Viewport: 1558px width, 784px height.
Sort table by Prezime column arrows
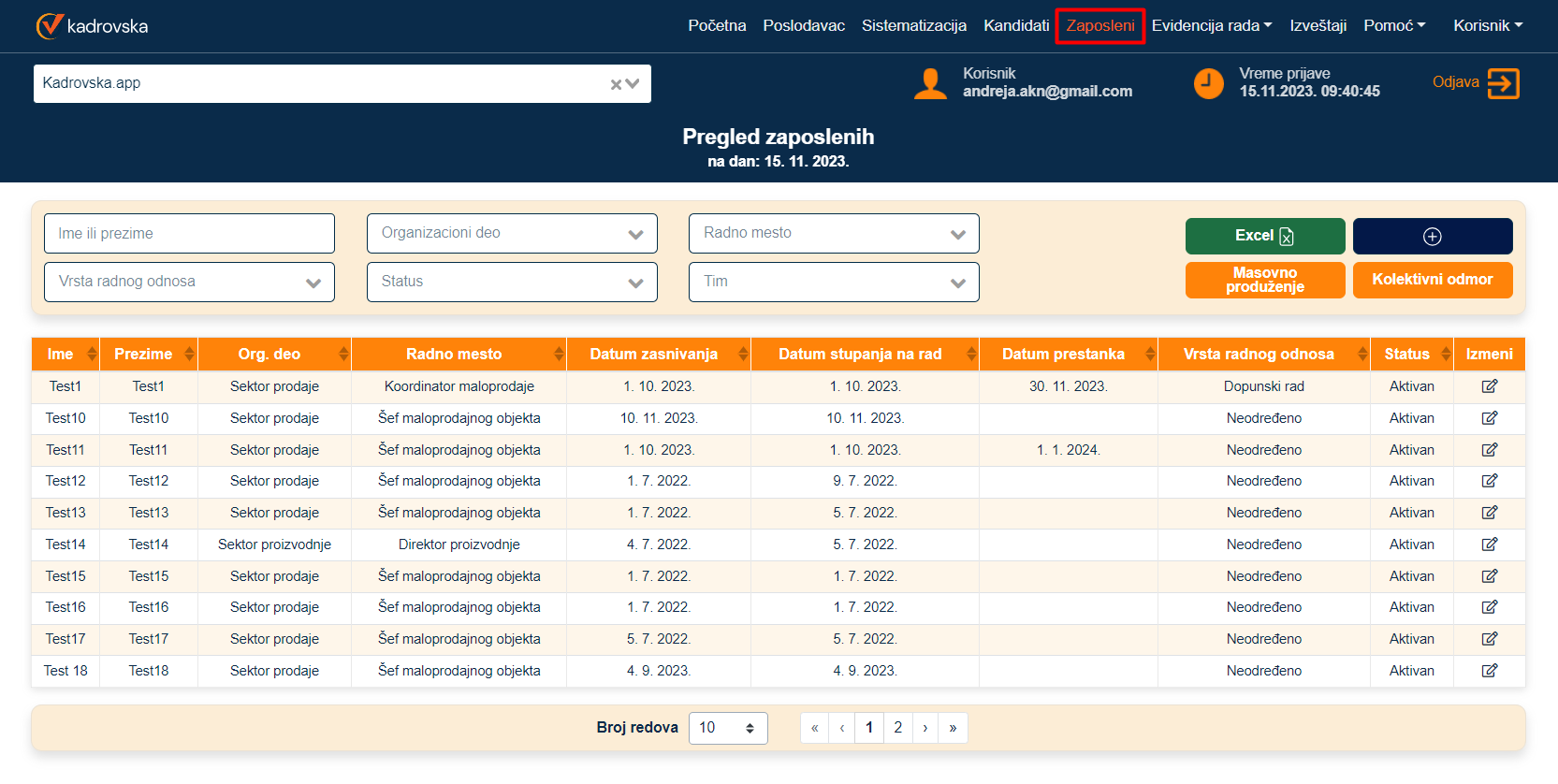[189, 354]
